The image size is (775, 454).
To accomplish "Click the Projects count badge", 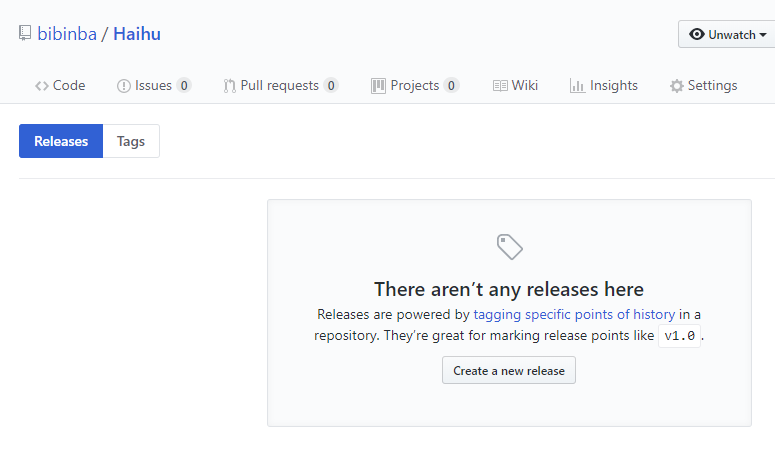I will [x=451, y=85].
